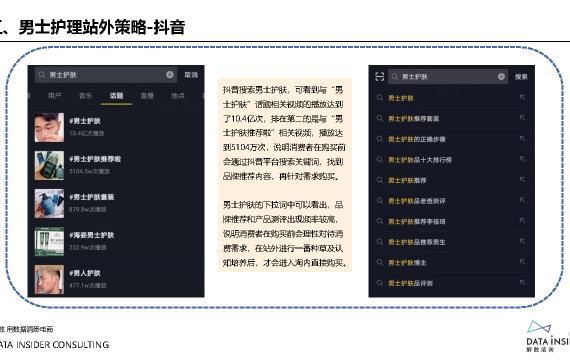Choose the suggestion reading exactly 男士护肤推荐
570x360 pixels.
coord(407,180)
